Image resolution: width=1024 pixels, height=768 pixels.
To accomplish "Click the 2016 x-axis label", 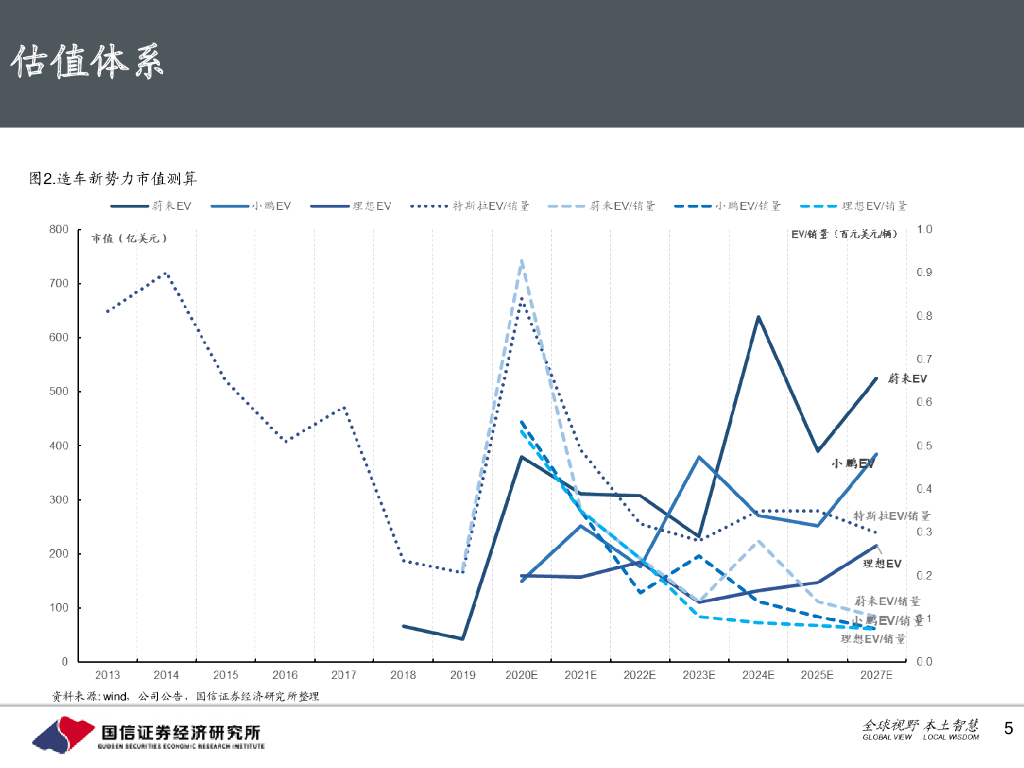I will coord(285,675).
